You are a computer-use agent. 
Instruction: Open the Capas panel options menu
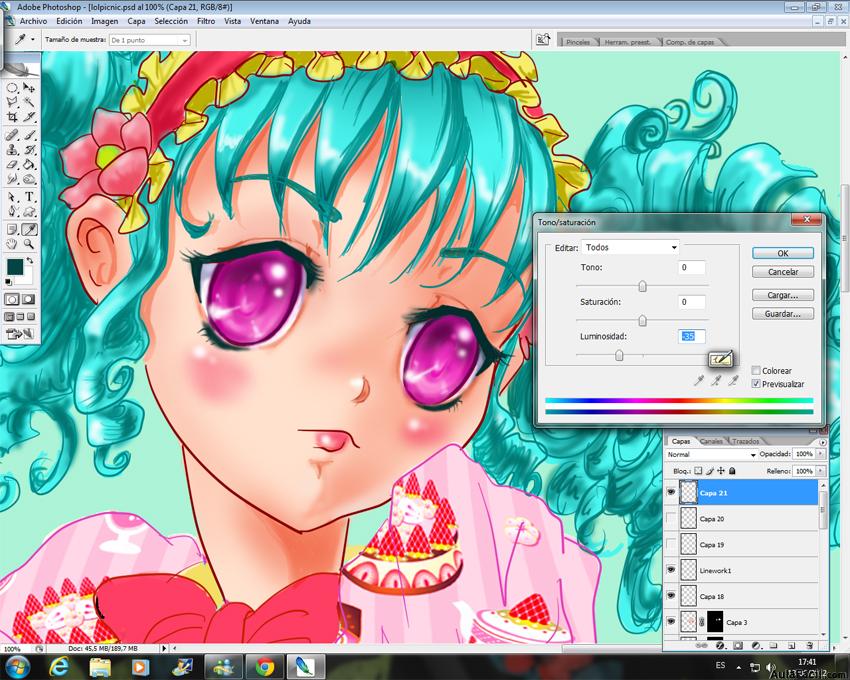[823, 442]
